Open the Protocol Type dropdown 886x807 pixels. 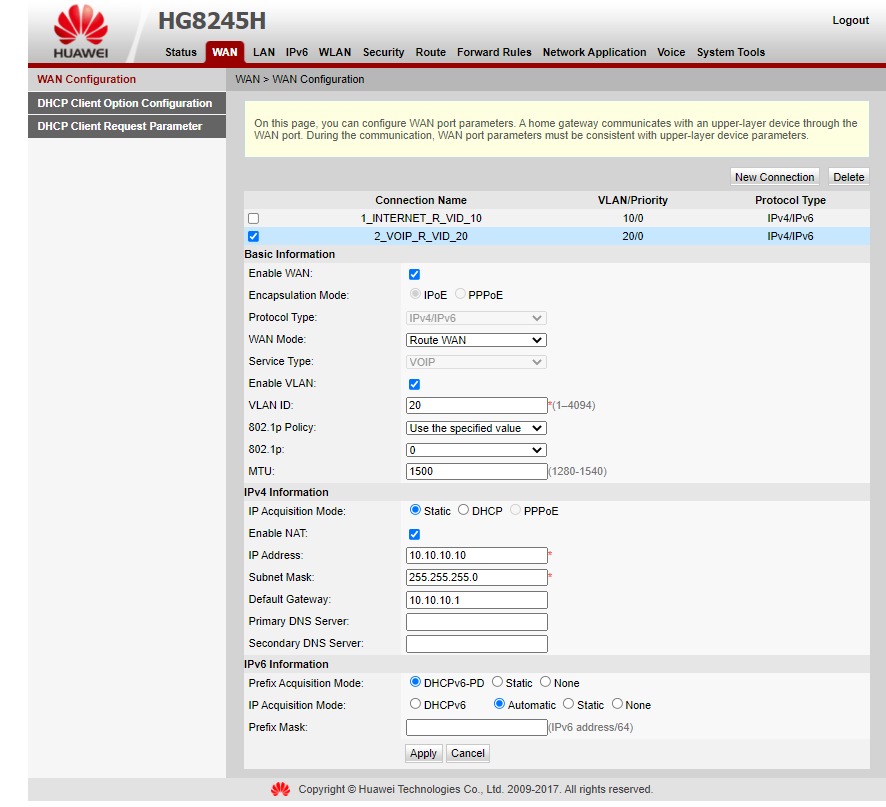[476, 318]
